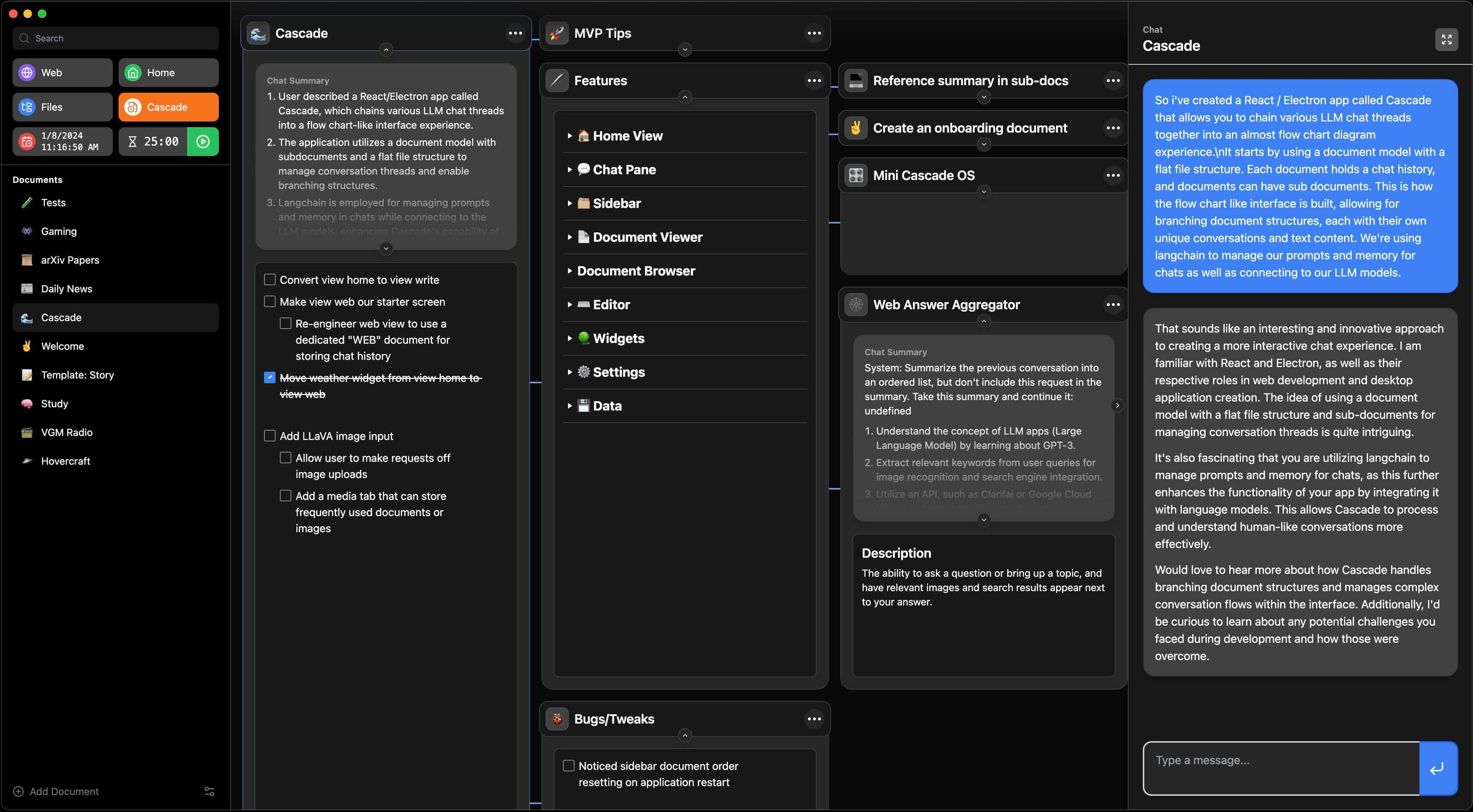
Task: Open sidebar settings sliders icon
Action: point(209,791)
